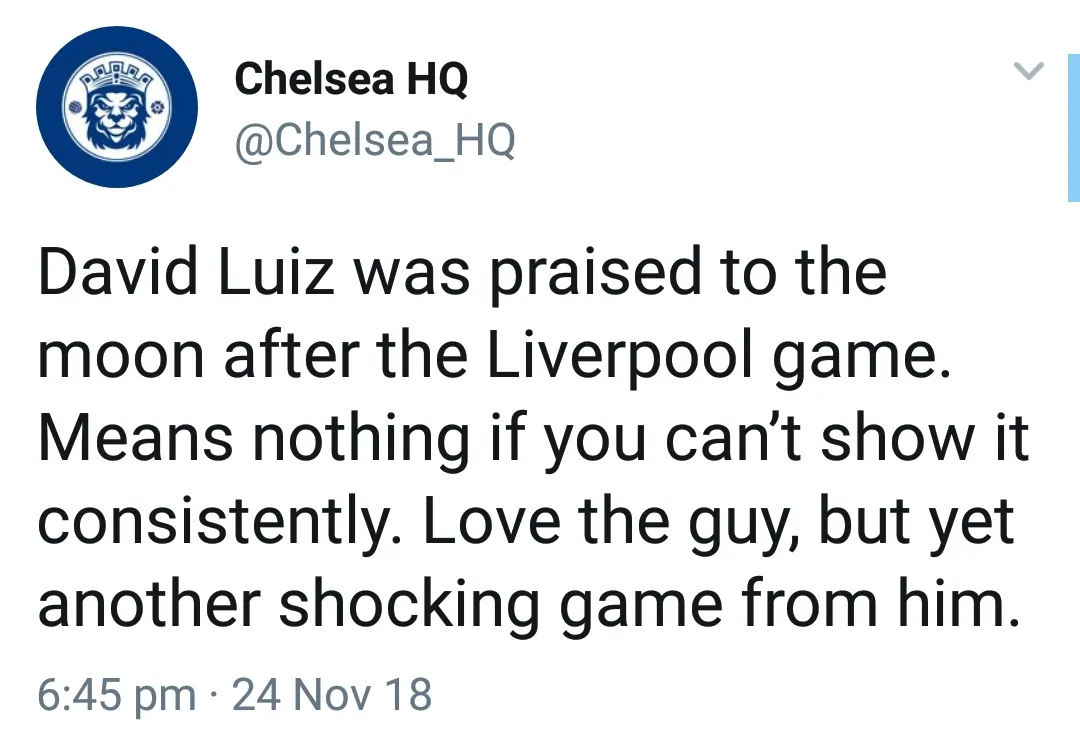Click the crown on the avatar lion
Image resolution: width=1080 pixels, height=743 pixels.
[x=118, y=82]
